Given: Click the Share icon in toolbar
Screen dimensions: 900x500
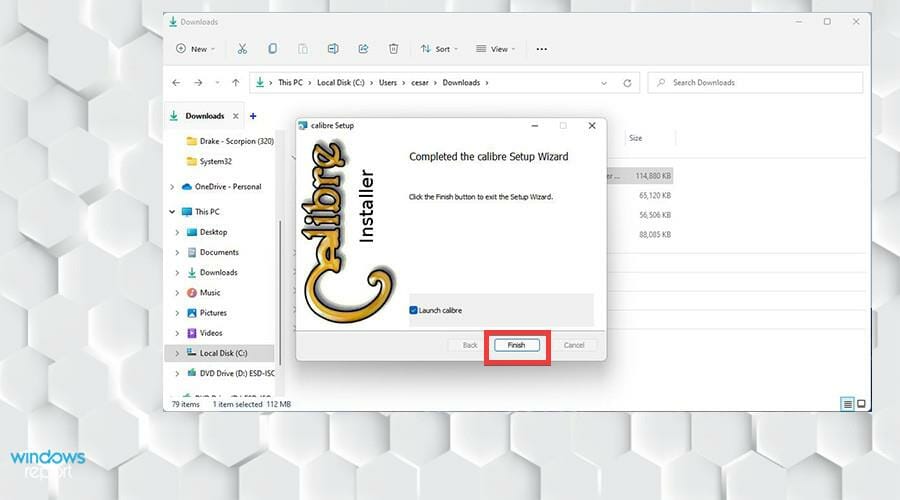Looking at the screenshot, I should (363, 49).
